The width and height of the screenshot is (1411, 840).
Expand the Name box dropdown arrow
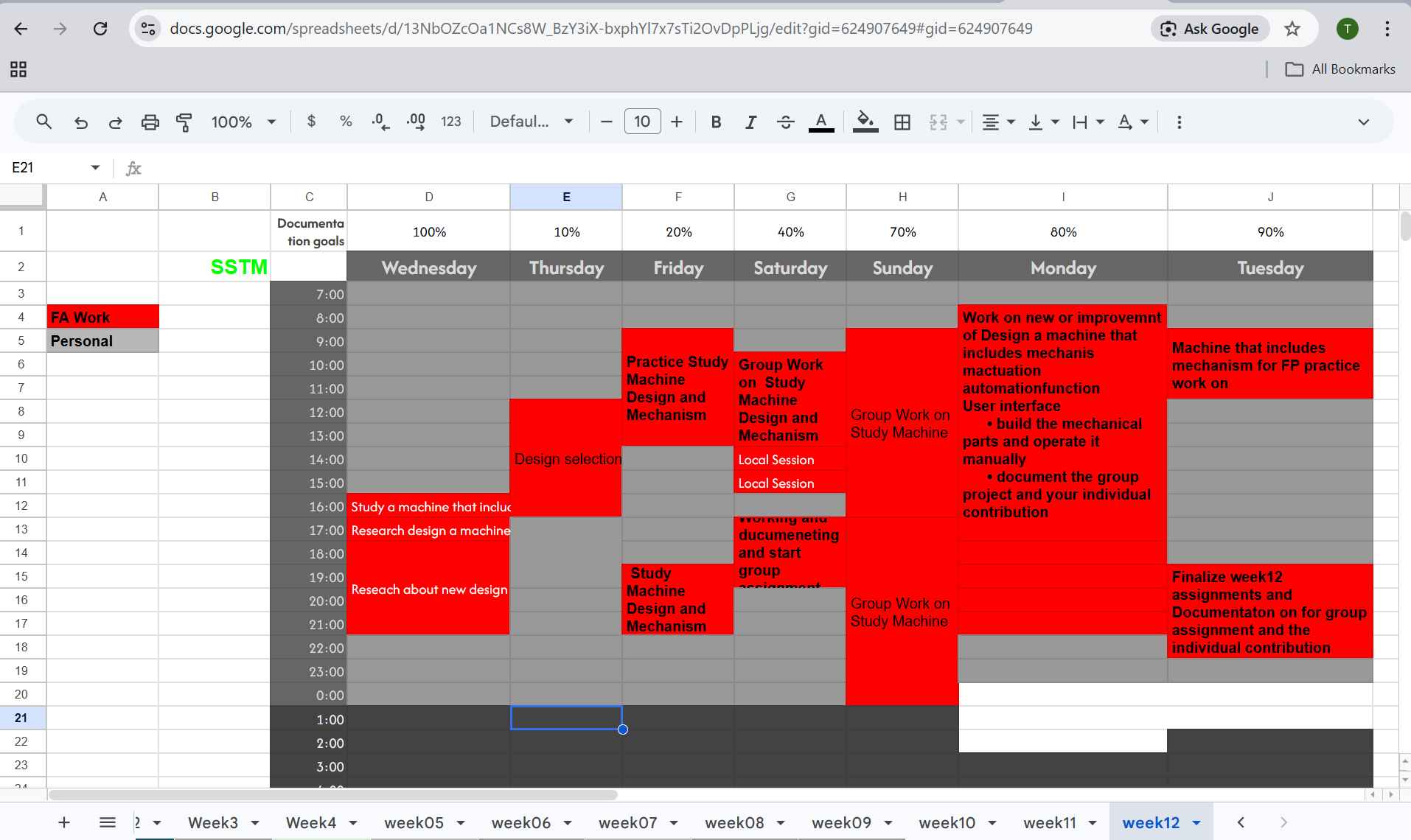[95, 167]
